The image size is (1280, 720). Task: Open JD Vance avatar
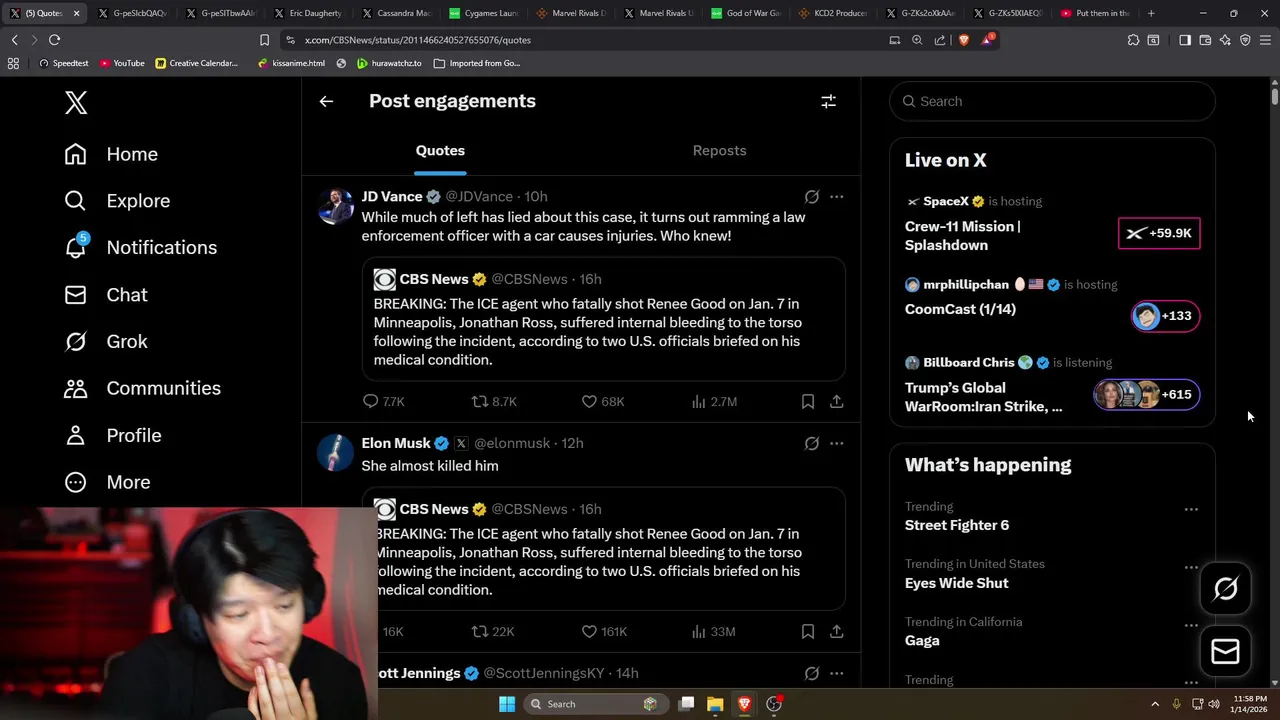335,206
